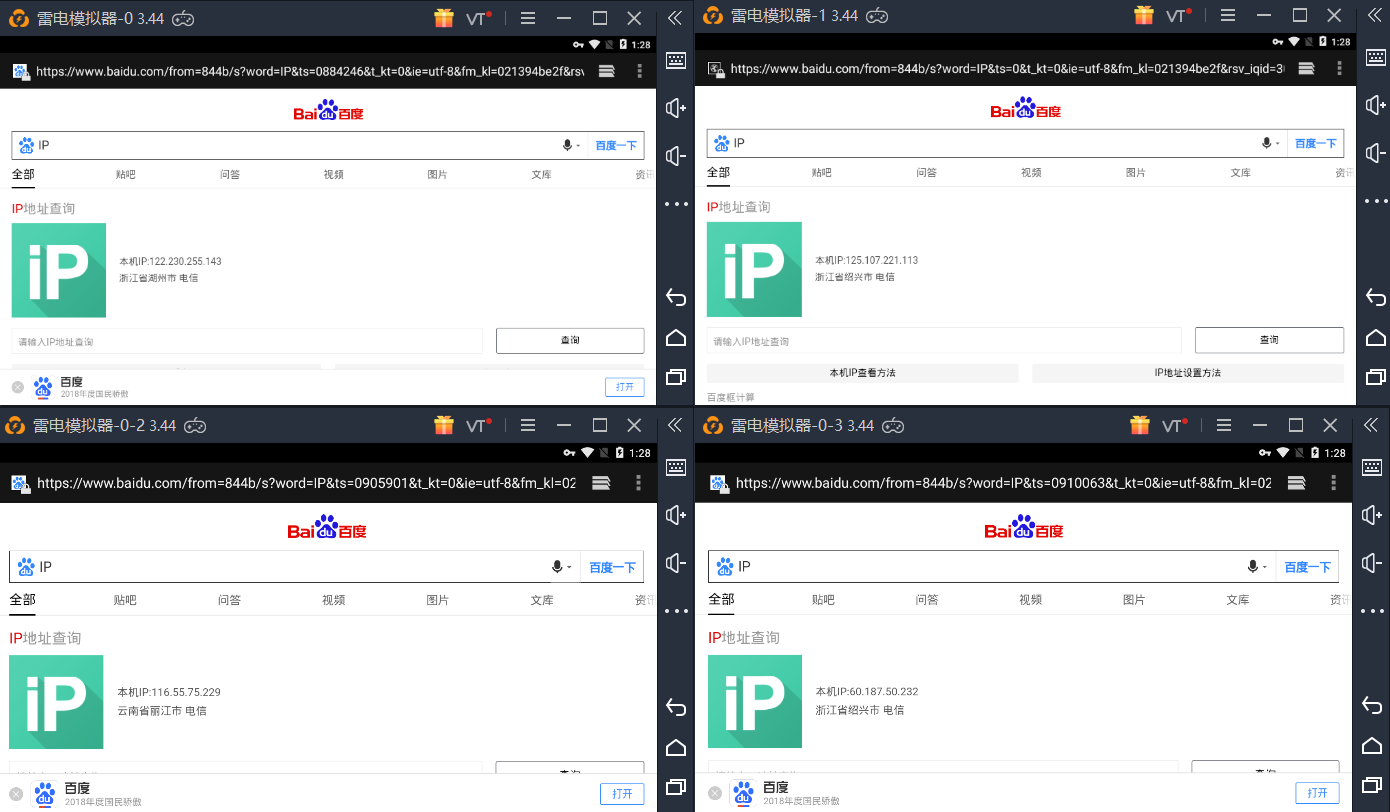Click URL address bar in 雷电模拟器-0-2
1390x812 pixels.
[x=306, y=483]
